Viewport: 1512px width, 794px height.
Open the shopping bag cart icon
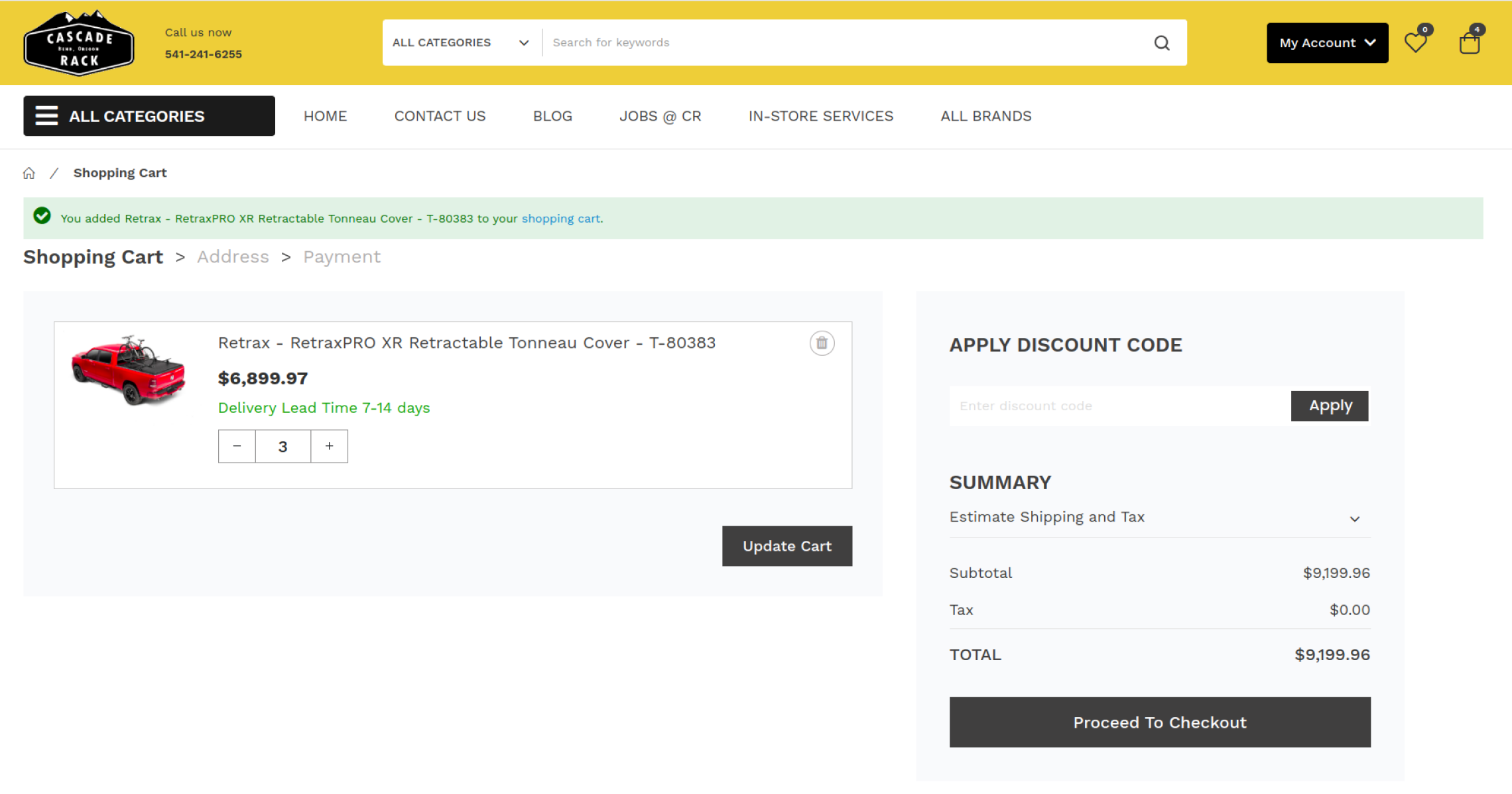[1470, 43]
